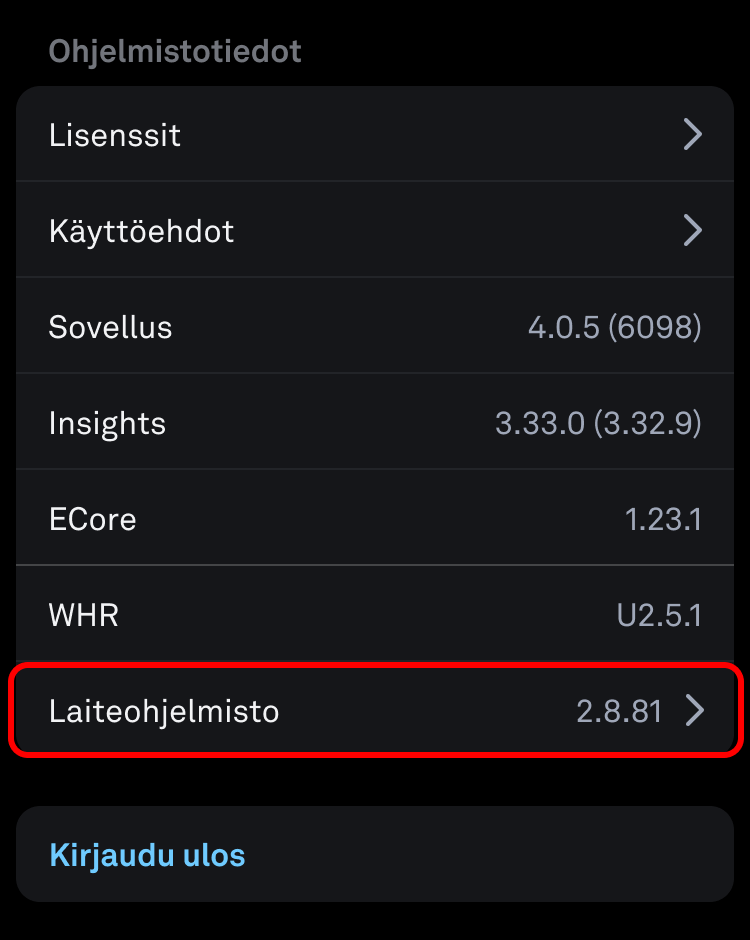Image resolution: width=750 pixels, height=940 pixels.
Task: Click the ECore version 1.23.1
Action: click(663, 520)
